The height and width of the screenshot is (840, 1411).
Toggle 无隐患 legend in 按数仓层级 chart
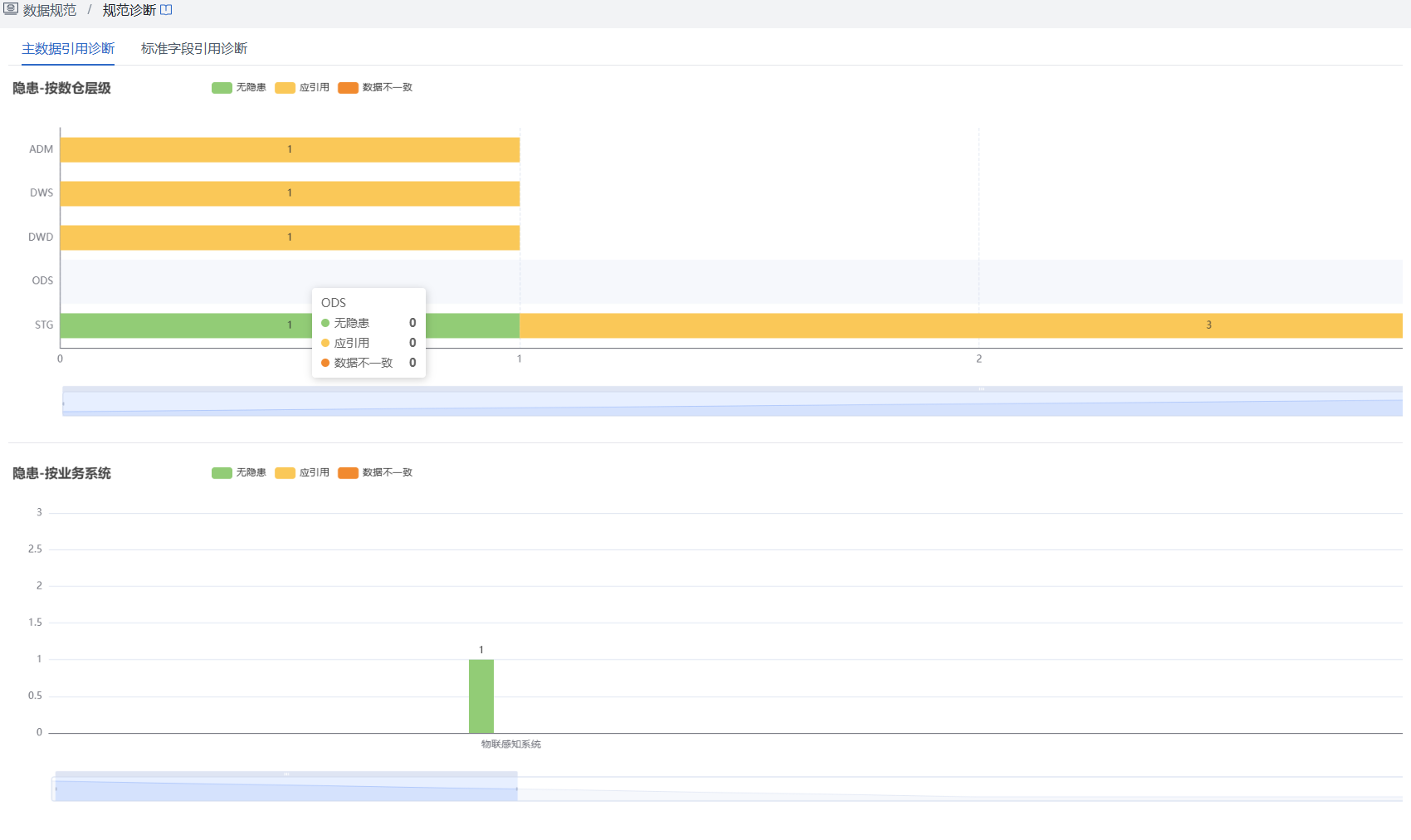(239, 87)
